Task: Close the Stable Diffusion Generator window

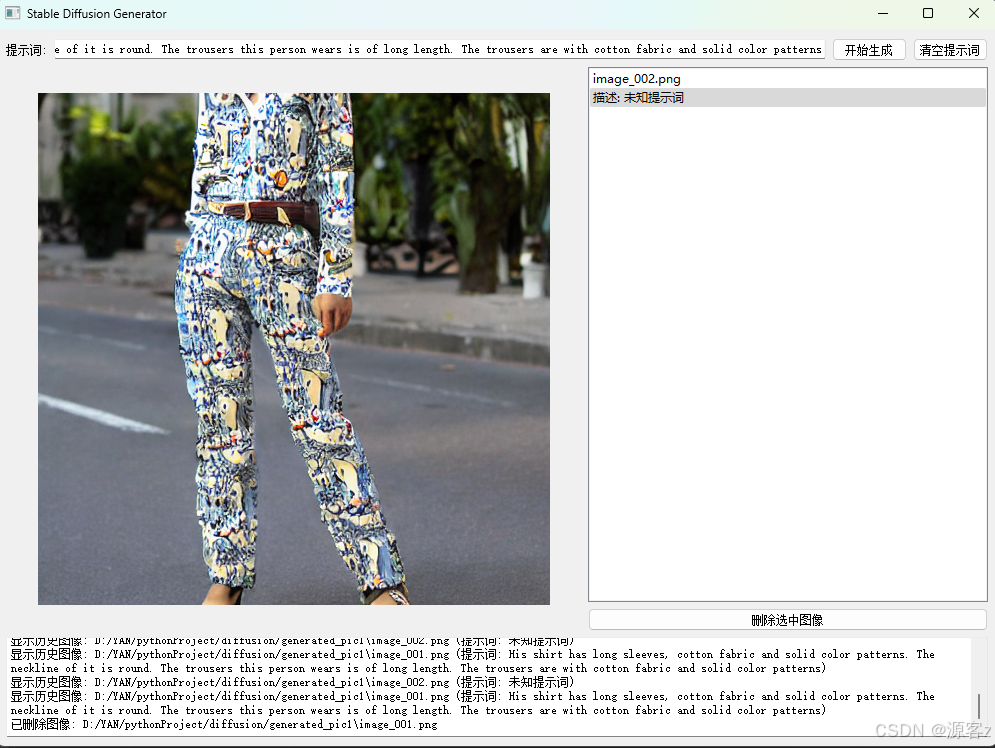Action: (973, 13)
